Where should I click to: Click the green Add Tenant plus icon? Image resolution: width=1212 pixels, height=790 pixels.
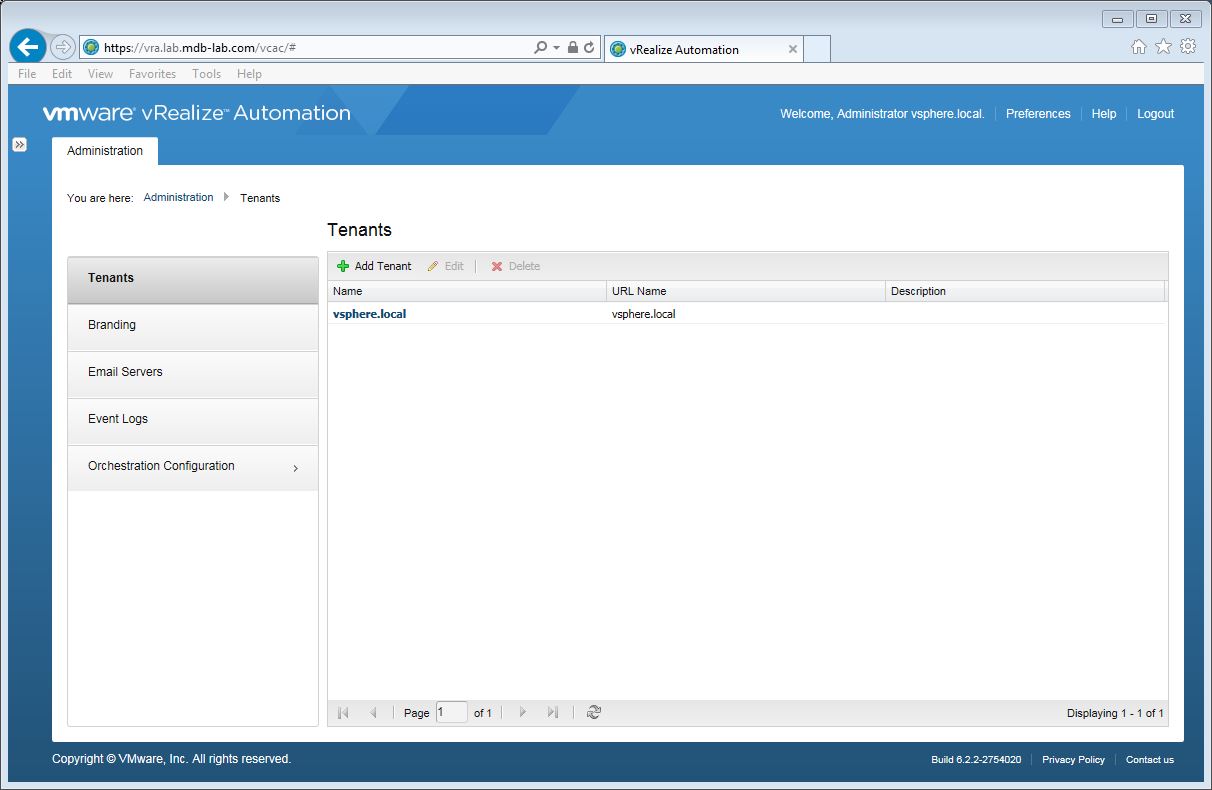pyautogui.click(x=343, y=266)
